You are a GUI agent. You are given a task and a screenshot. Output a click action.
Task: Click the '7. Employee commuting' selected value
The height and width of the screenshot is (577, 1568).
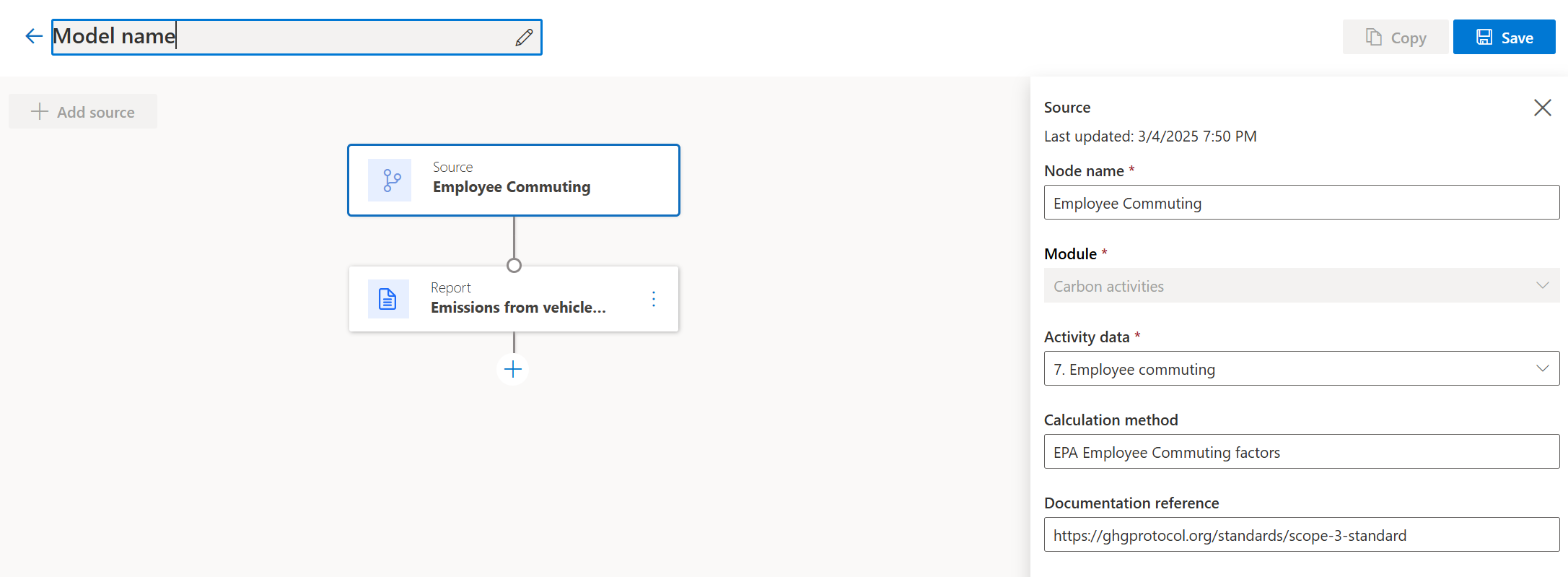(x=1134, y=370)
